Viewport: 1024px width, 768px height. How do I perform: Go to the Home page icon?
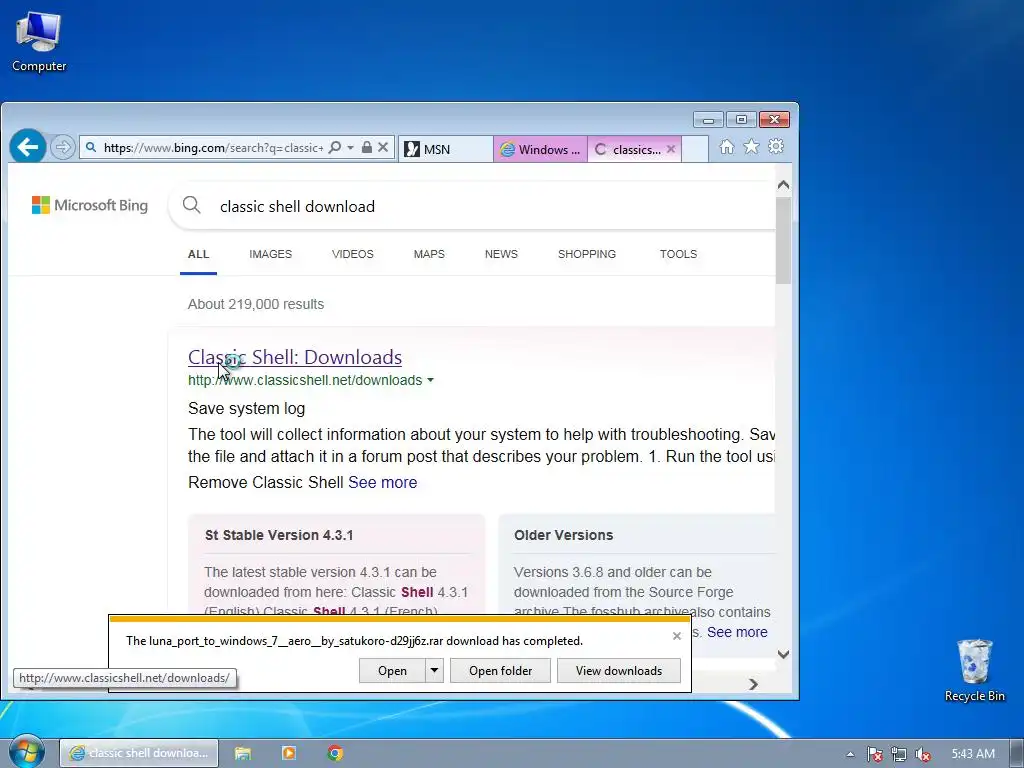pyautogui.click(x=727, y=147)
